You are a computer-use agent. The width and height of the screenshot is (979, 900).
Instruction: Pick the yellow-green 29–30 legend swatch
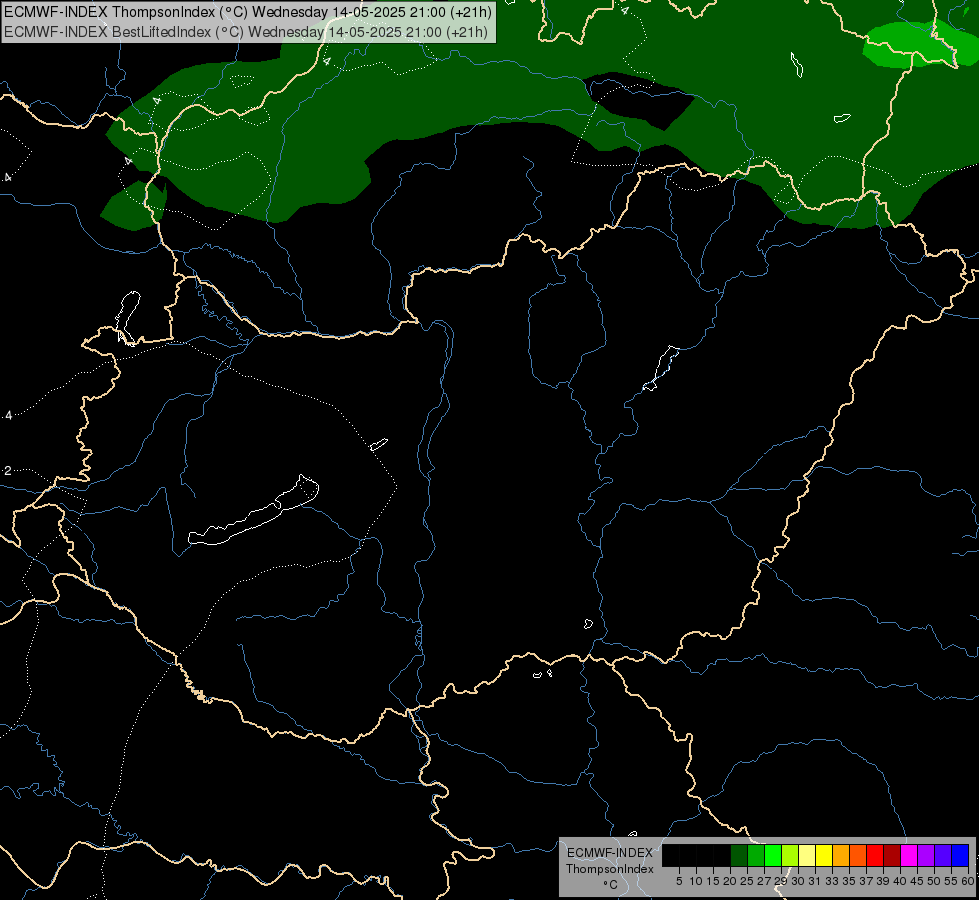[x=790, y=855]
